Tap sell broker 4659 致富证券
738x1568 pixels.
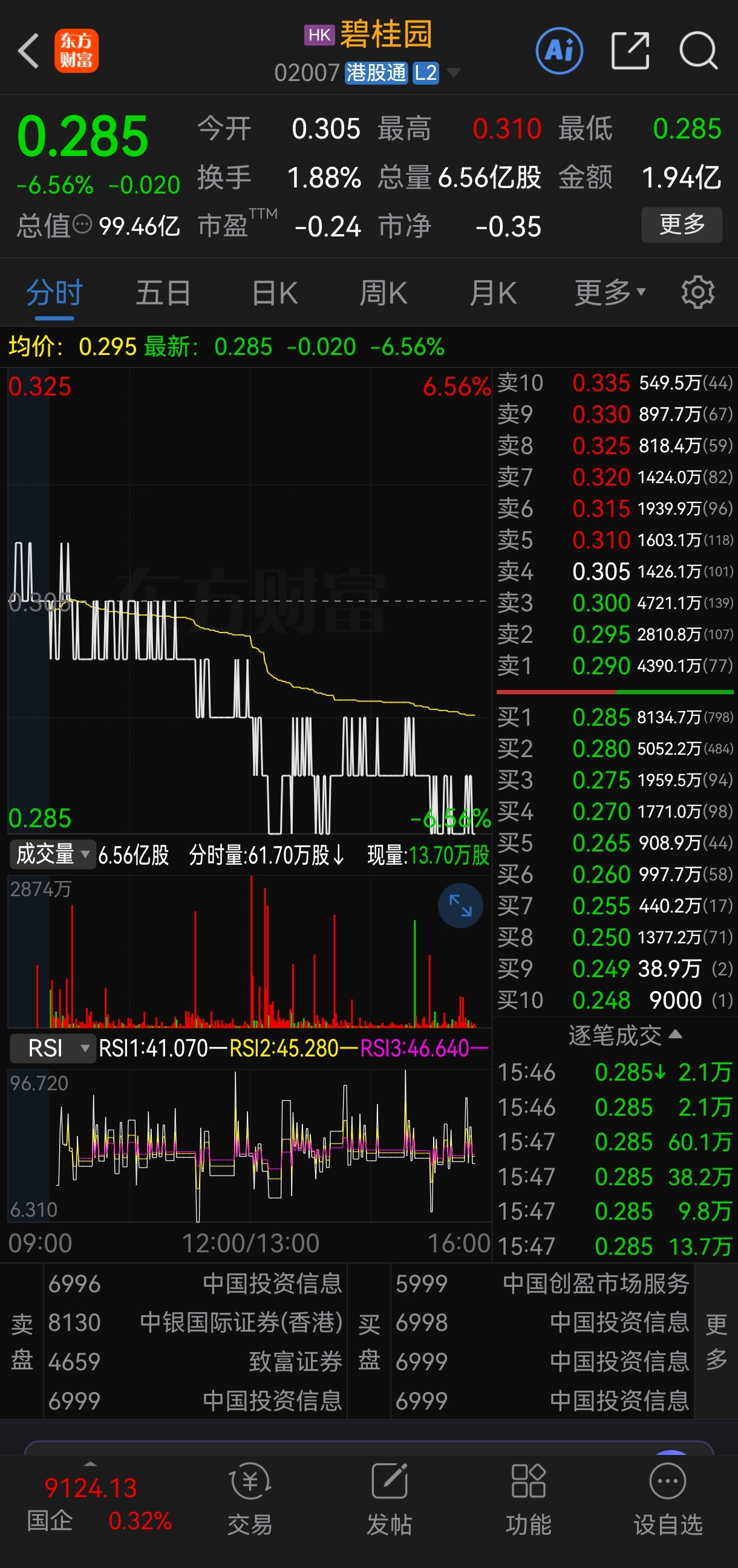195,1361
